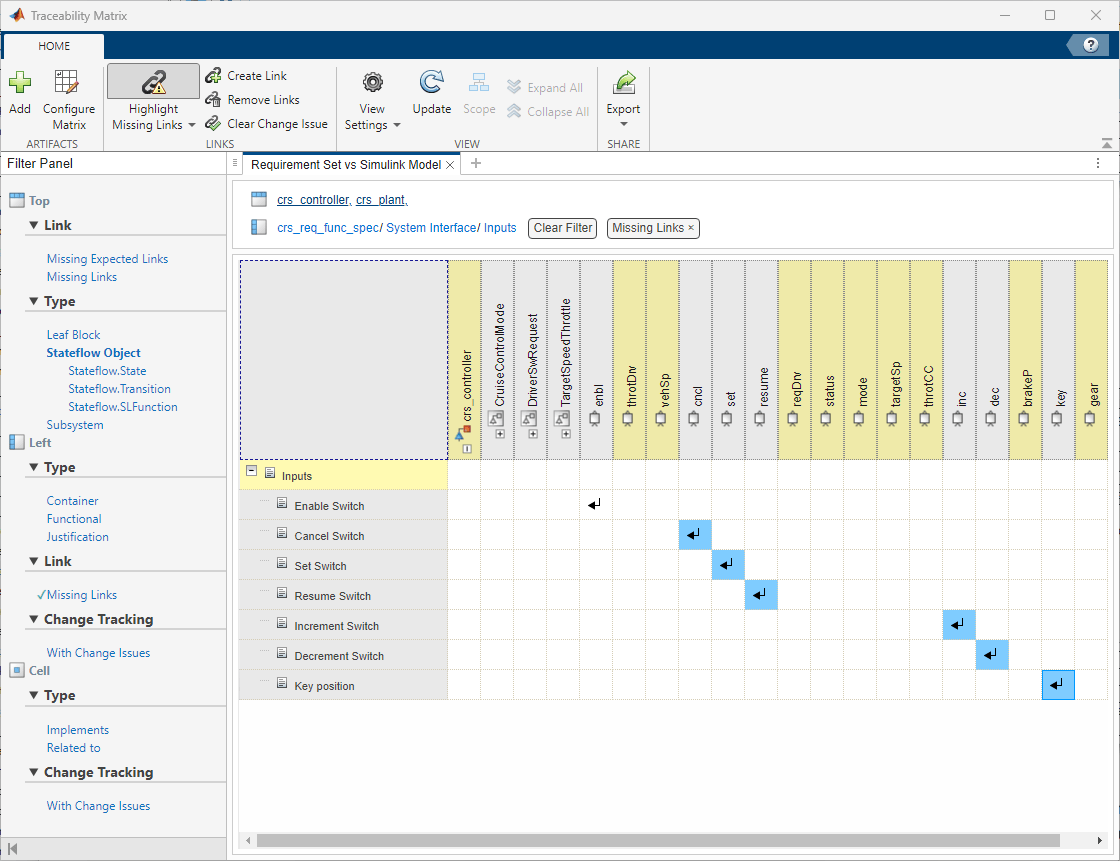The height and width of the screenshot is (861, 1120).
Task: Collapse Left Change Tracking section
Action: [x=33, y=619]
